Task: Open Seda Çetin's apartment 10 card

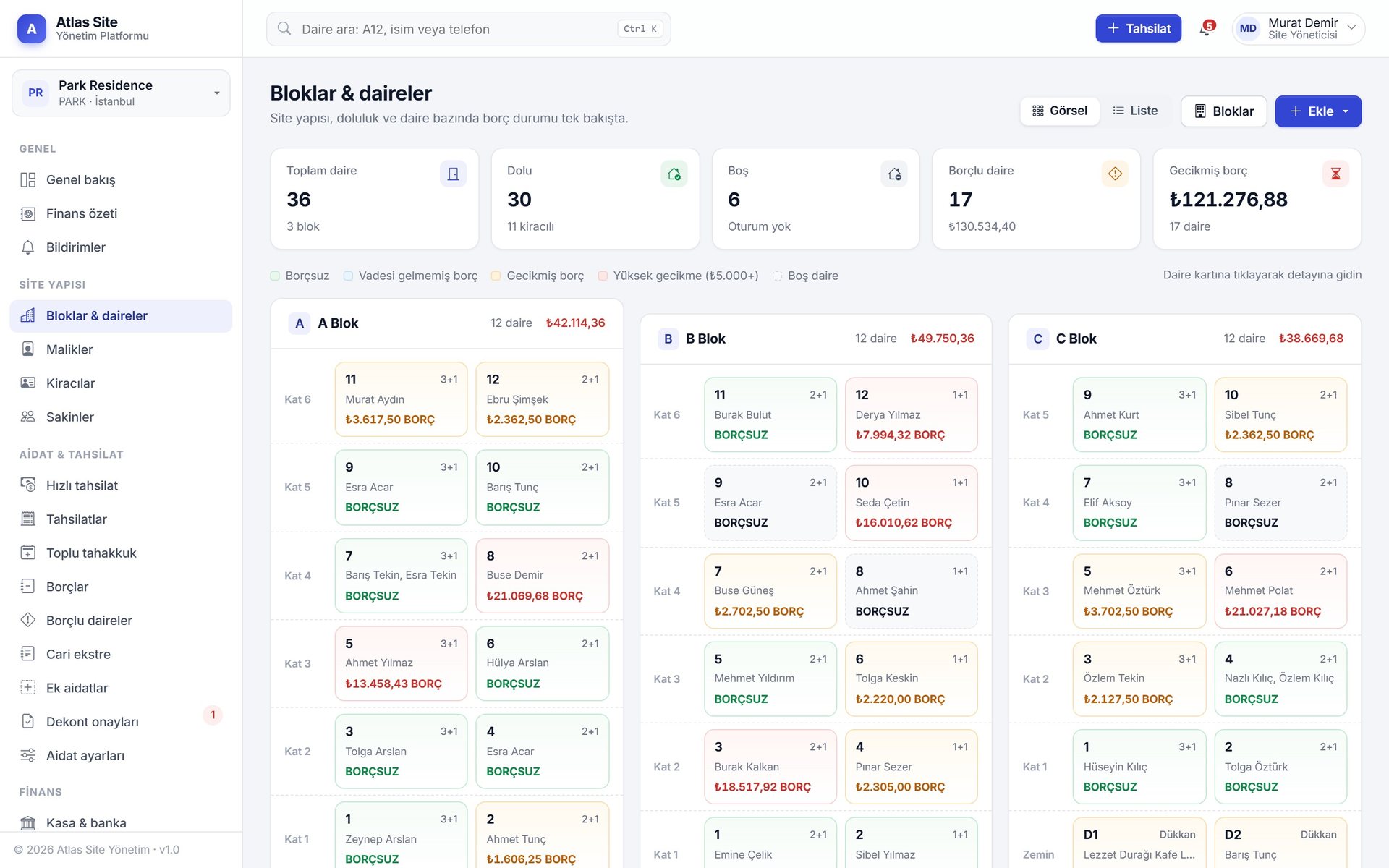Action: [x=911, y=503]
